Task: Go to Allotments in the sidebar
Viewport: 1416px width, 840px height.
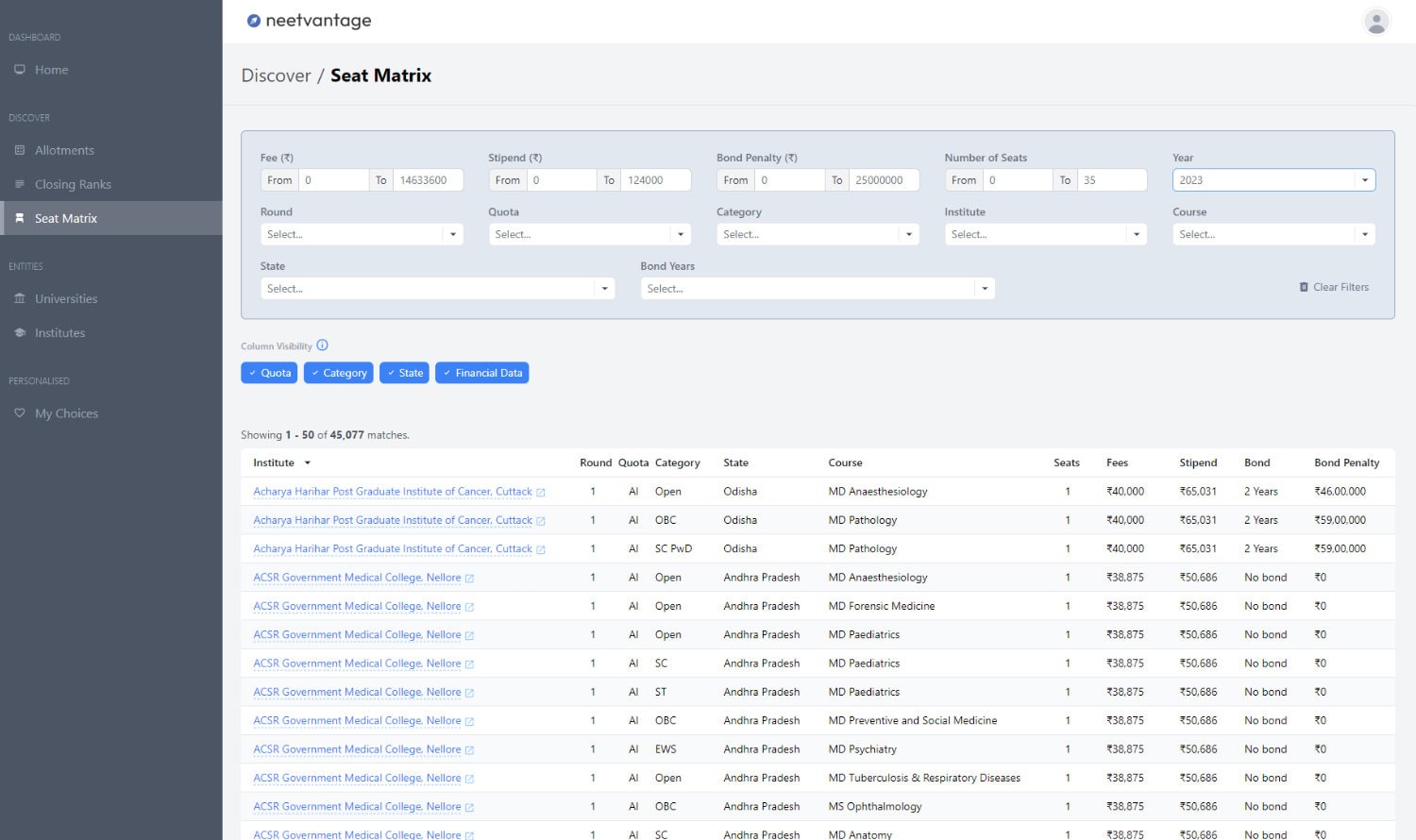Action: (x=64, y=150)
